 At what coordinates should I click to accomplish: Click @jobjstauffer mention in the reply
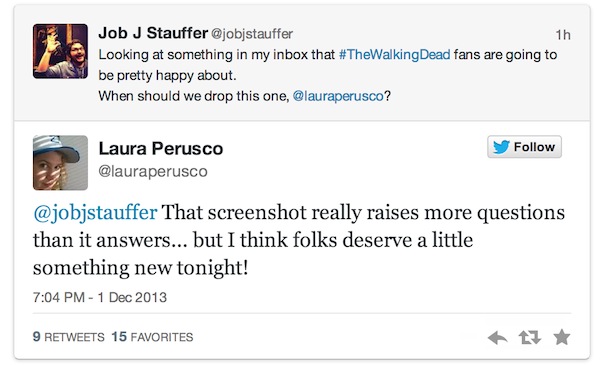pos(95,213)
